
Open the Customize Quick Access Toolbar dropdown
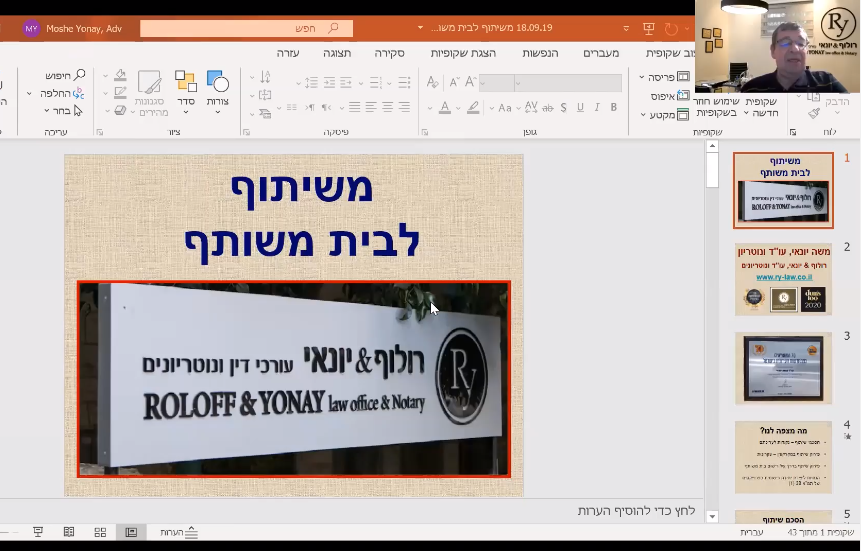(626, 28)
